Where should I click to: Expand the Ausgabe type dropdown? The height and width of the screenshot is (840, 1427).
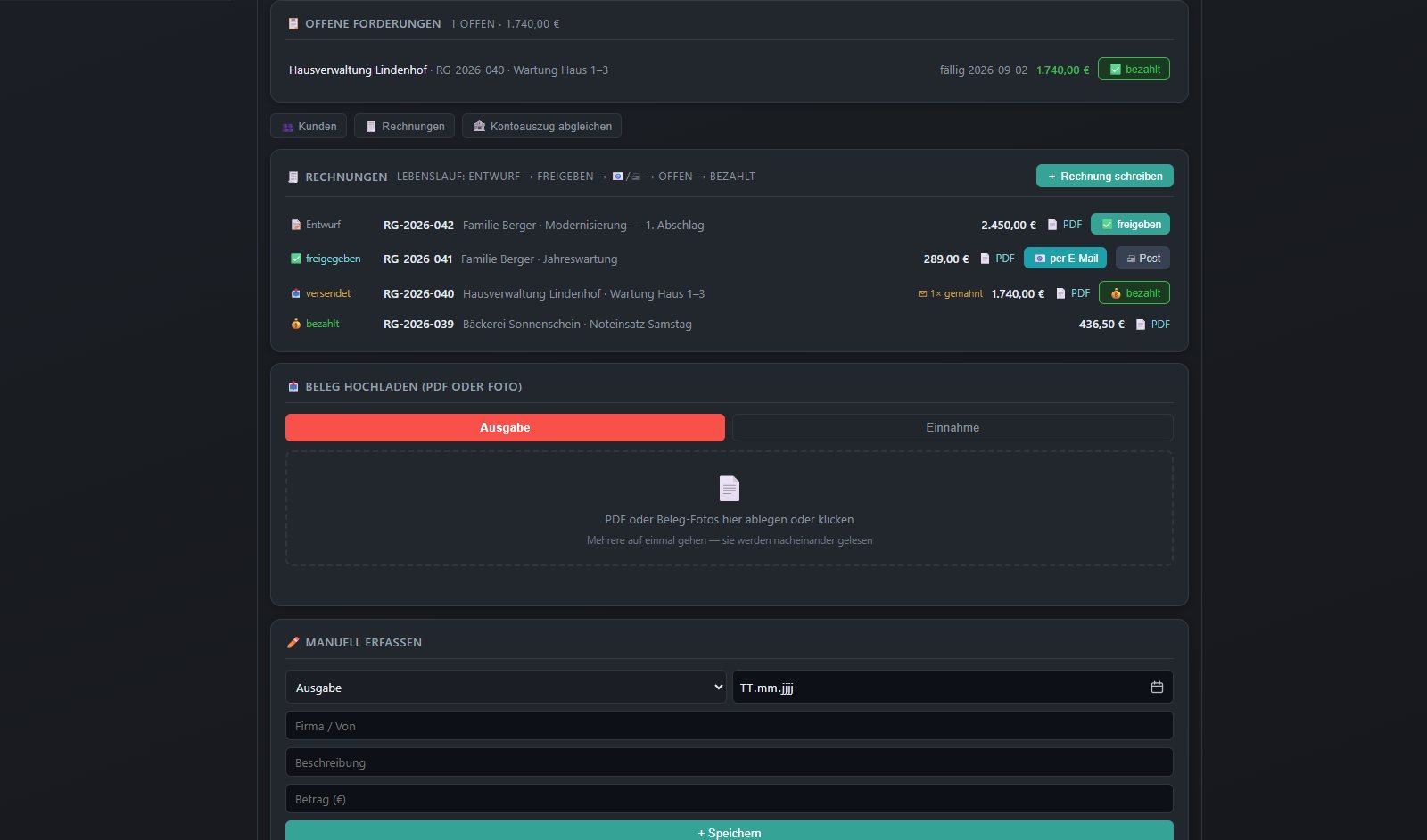tap(506, 688)
